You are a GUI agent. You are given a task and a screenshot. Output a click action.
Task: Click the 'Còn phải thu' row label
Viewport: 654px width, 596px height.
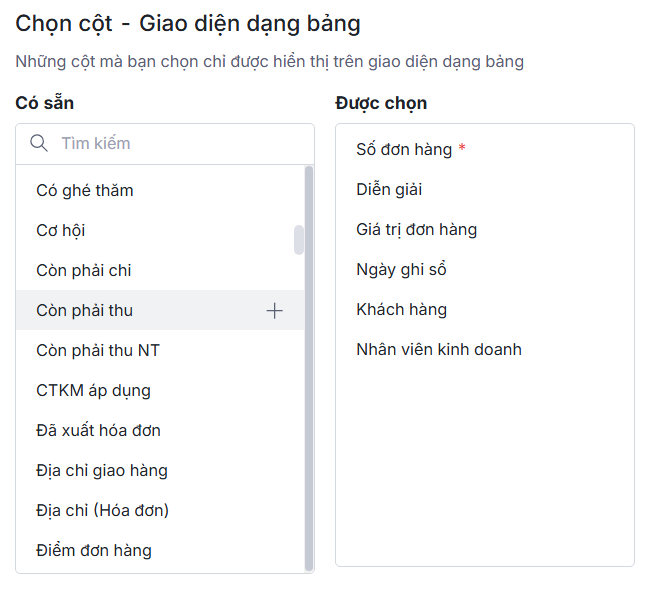coord(84,310)
